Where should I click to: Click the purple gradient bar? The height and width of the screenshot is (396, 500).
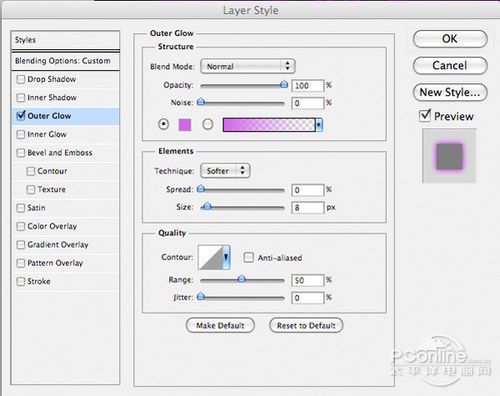pos(269,125)
